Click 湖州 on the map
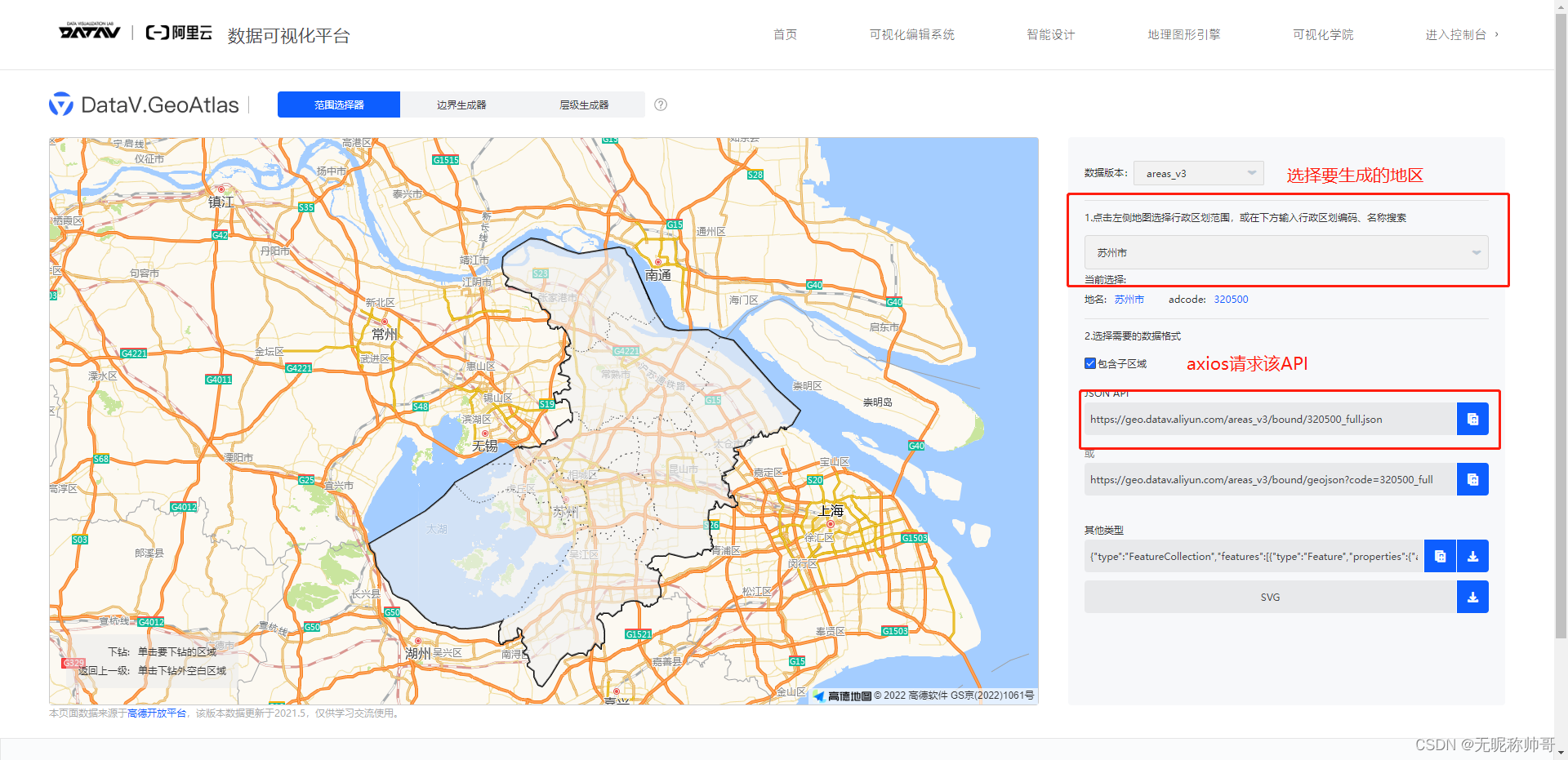This screenshot has height=760, width=1568. click(418, 653)
